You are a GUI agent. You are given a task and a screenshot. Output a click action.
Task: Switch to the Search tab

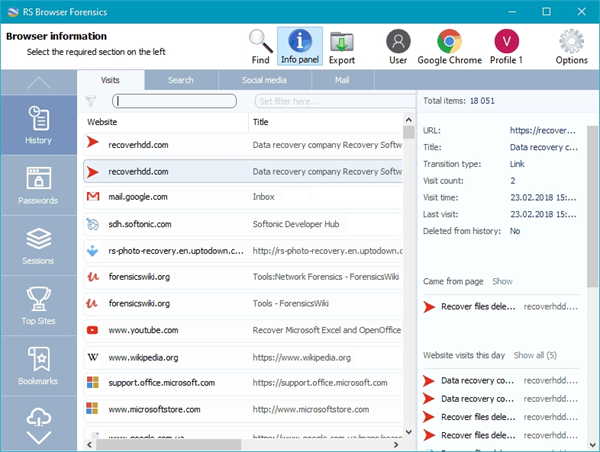coord(181,80)
